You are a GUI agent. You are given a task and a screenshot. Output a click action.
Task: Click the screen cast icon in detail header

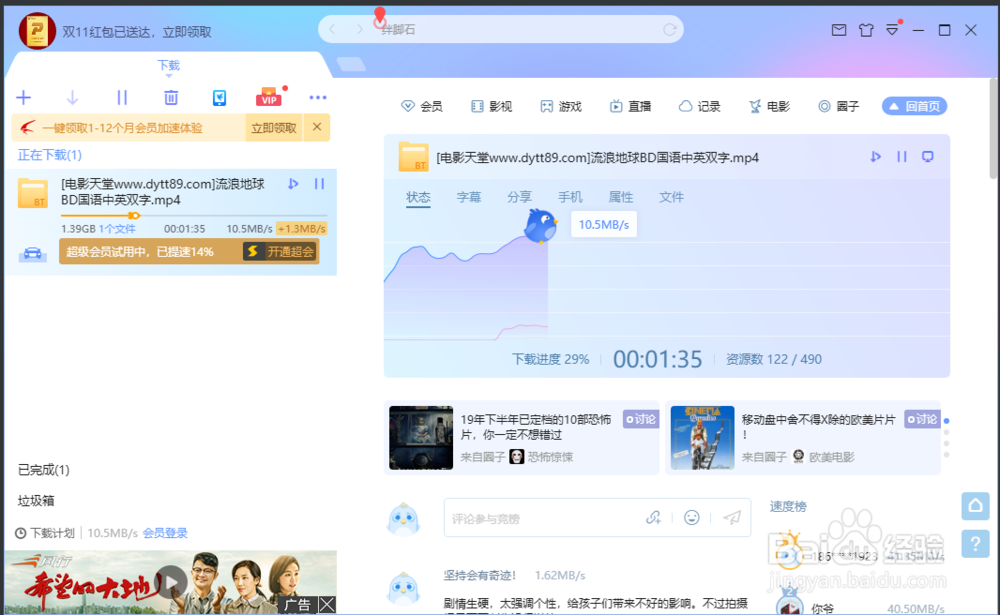point(928,156)
